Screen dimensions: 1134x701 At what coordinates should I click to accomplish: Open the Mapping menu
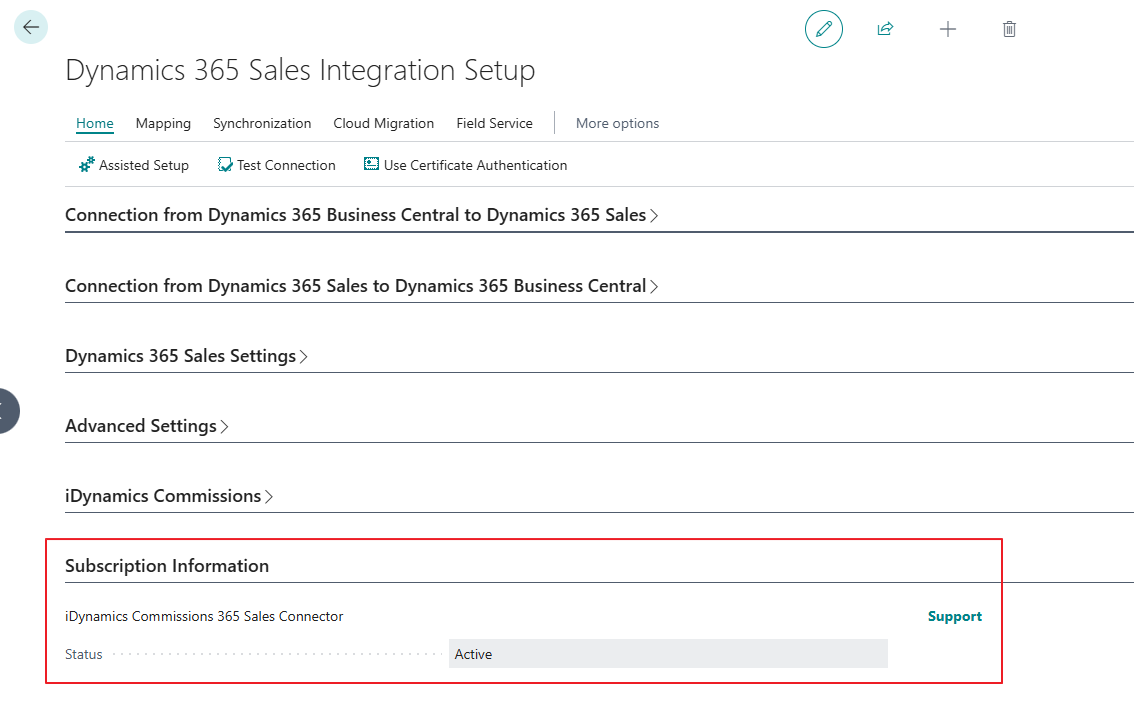163,123
